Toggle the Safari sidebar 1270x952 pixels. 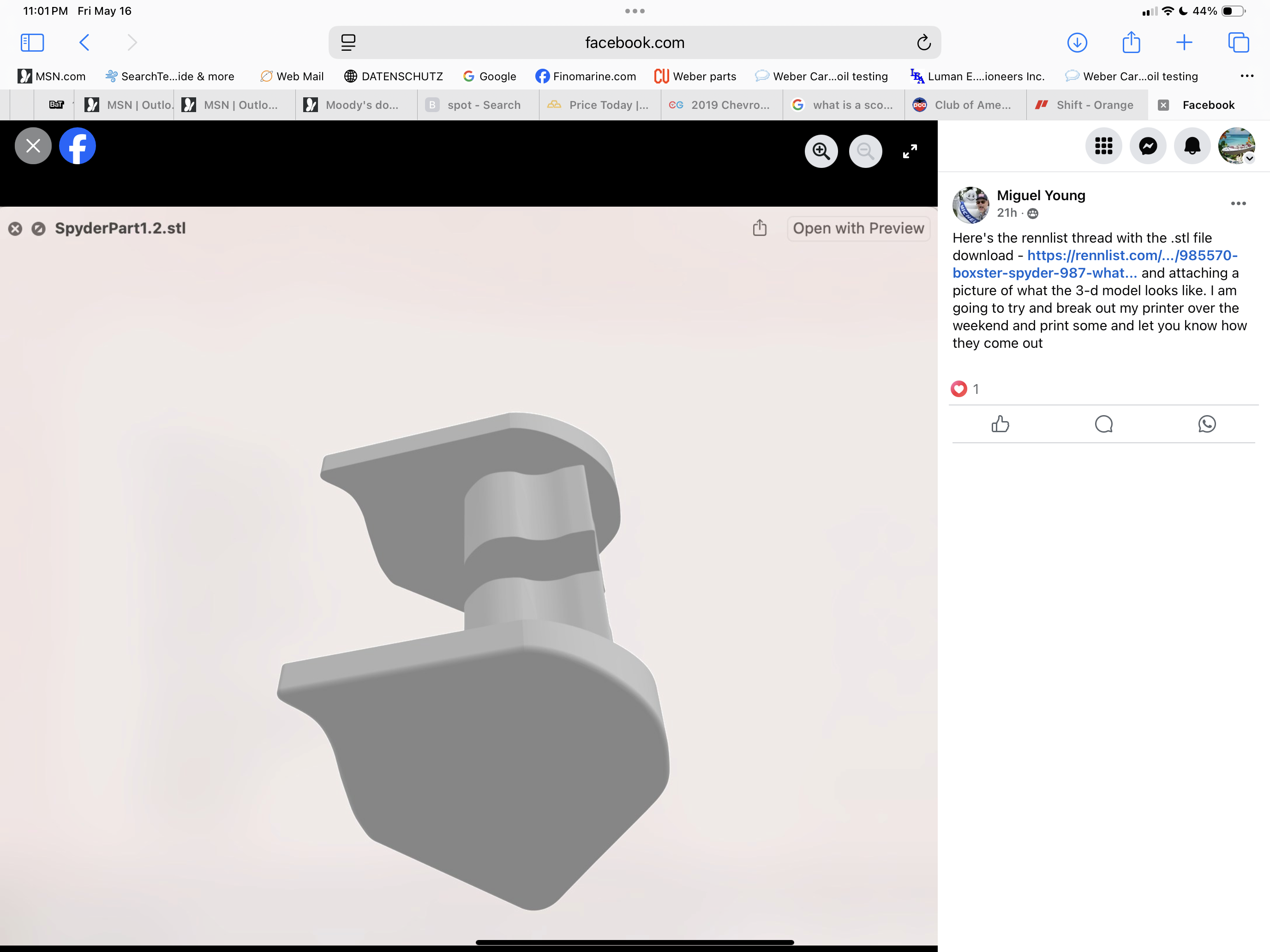(x=32, y=42)
